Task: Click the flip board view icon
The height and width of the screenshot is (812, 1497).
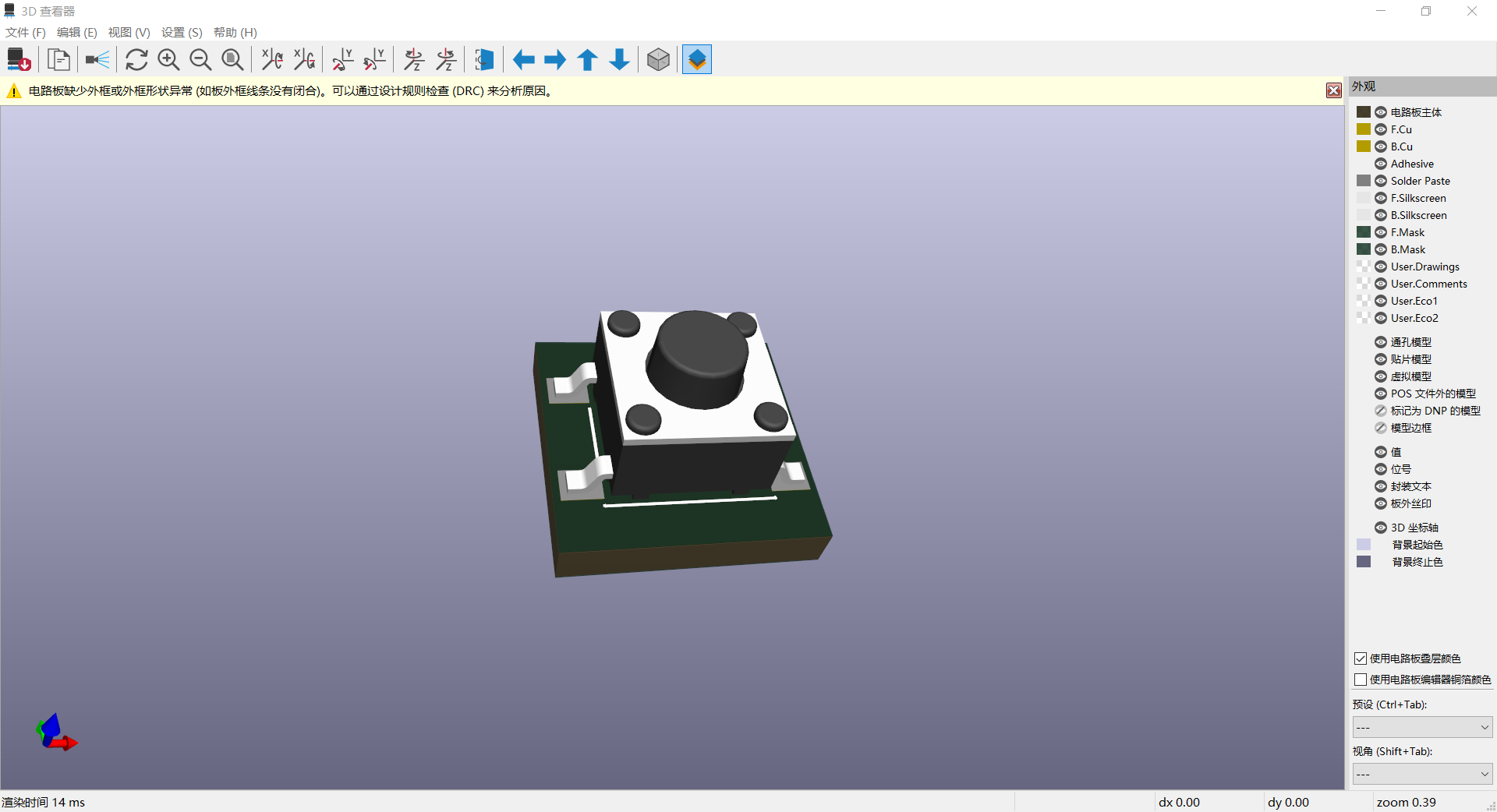Action: point(484,60)
